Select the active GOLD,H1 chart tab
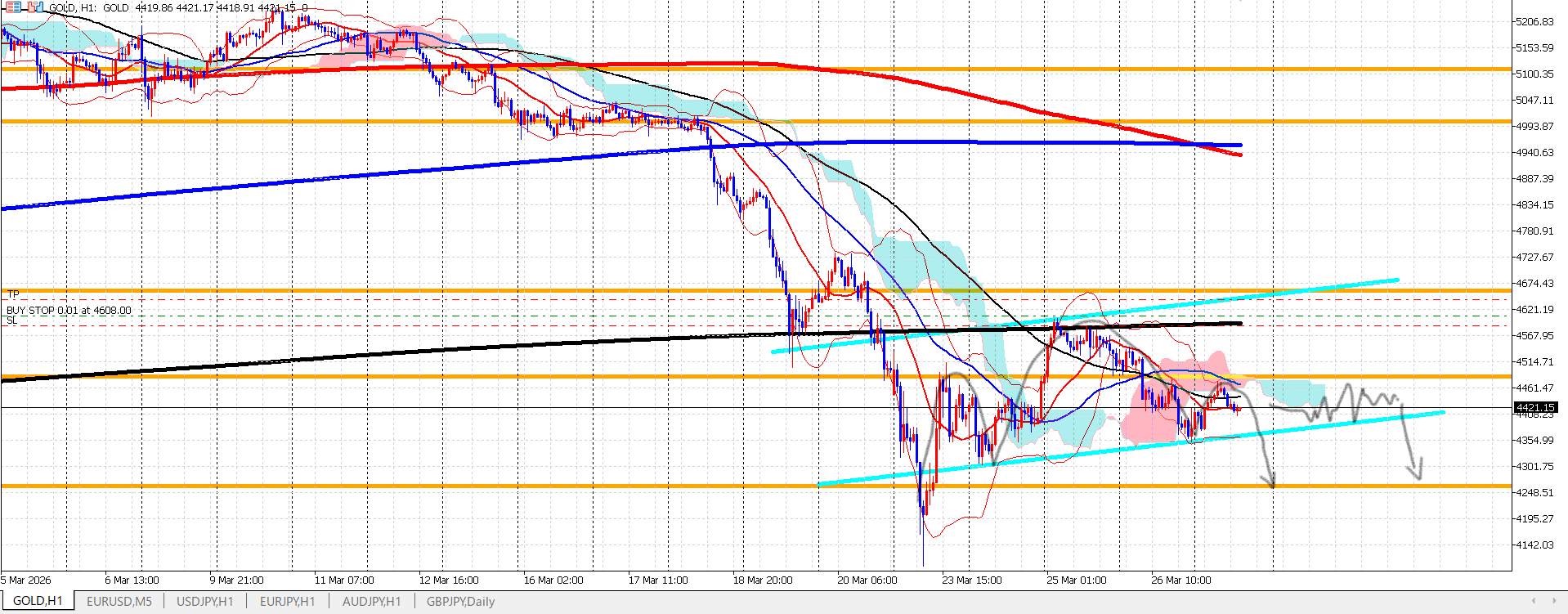Image resolution: width=1568 pixels, height=614 pixels. 38,602
